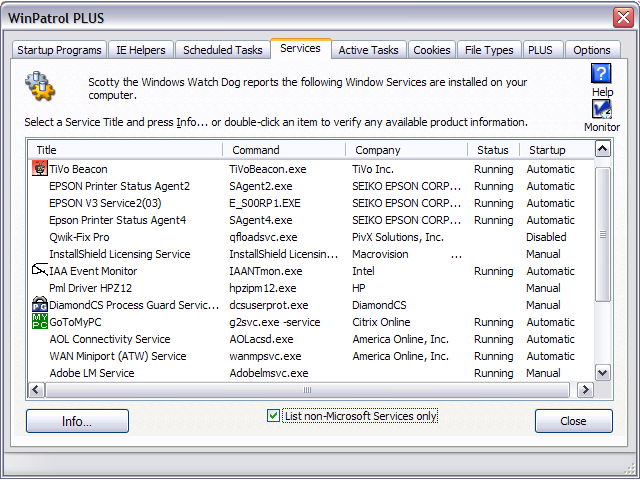Click the GoToMyPC service icon
The width and height of the screenshot is (640, 480).
40,322
